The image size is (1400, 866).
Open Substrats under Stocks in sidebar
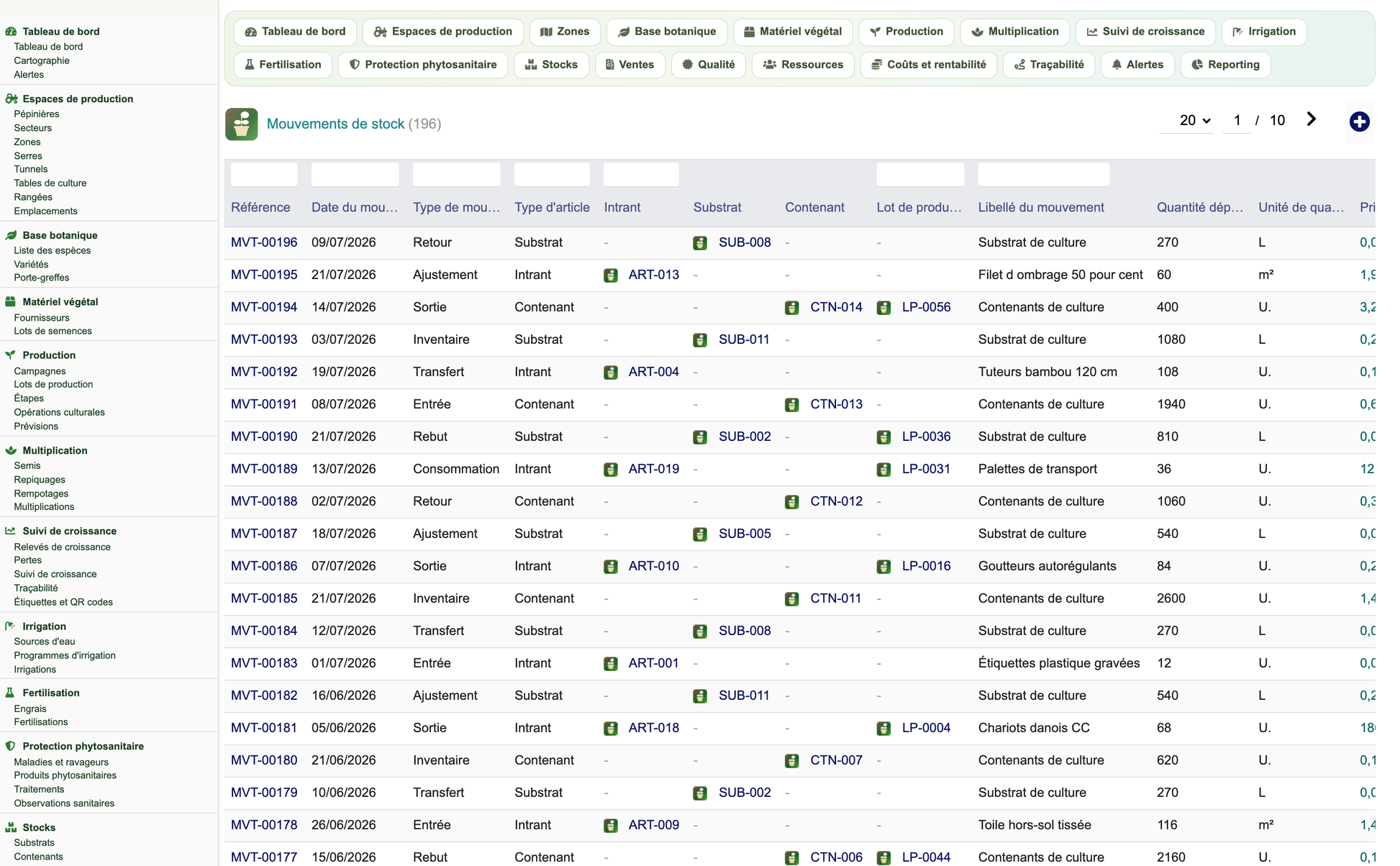tap(34, 842)
